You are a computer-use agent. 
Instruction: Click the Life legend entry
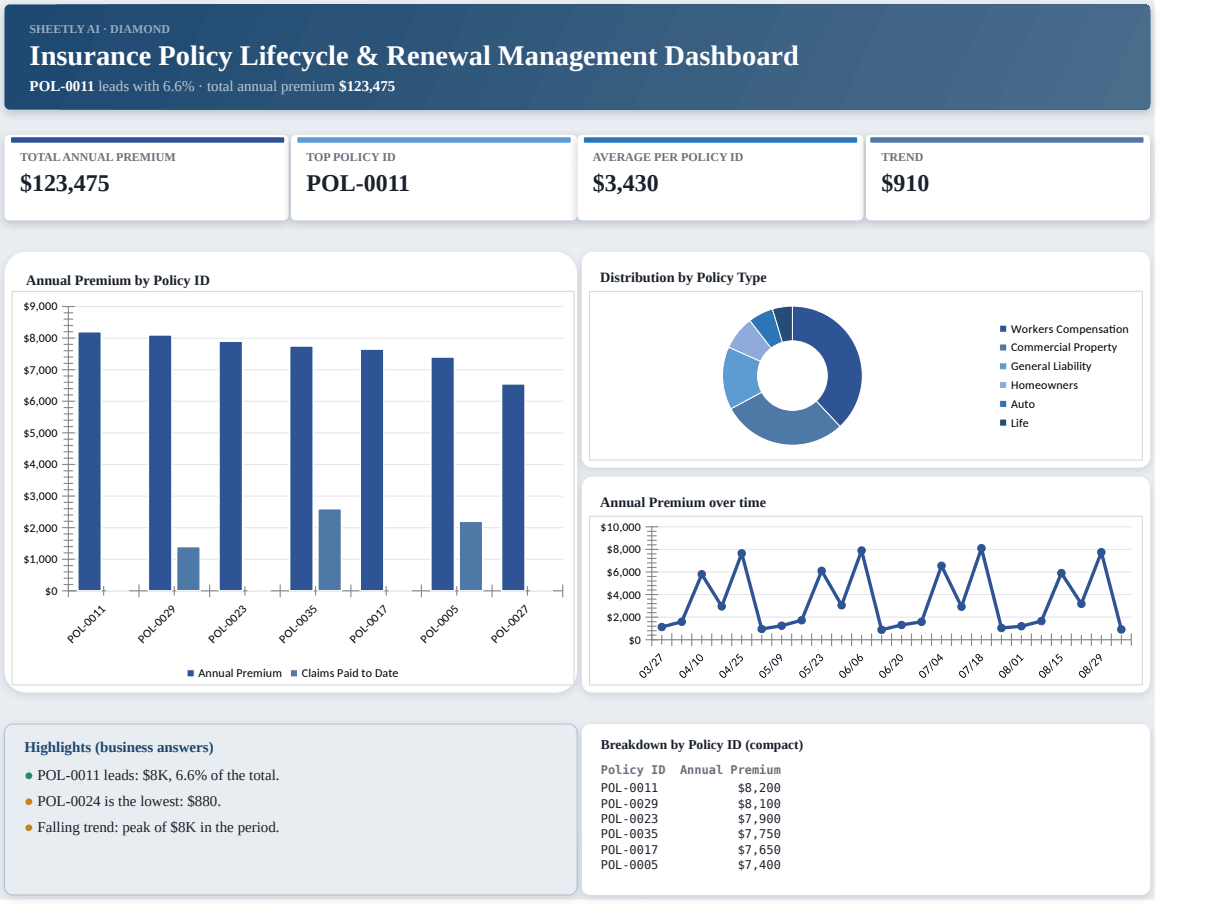(x=1014, y=423)
